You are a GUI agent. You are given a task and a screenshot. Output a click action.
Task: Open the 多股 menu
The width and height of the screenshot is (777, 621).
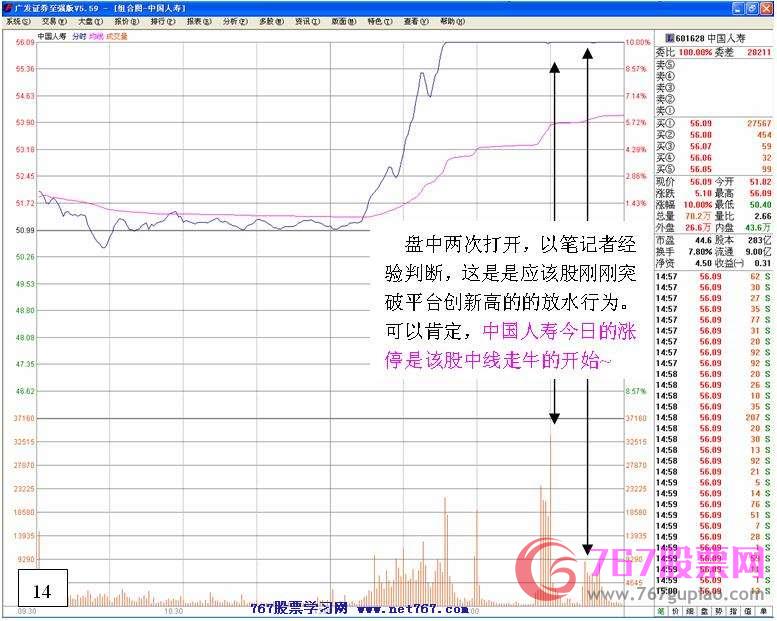(x=272, y=22)
